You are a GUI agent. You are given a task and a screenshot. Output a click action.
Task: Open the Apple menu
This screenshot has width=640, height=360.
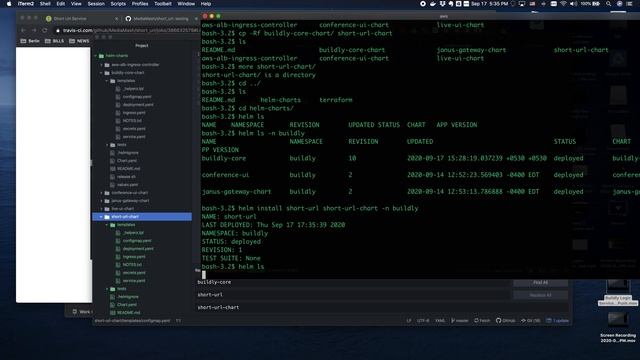pyautogui.click(x=9, y=4)
